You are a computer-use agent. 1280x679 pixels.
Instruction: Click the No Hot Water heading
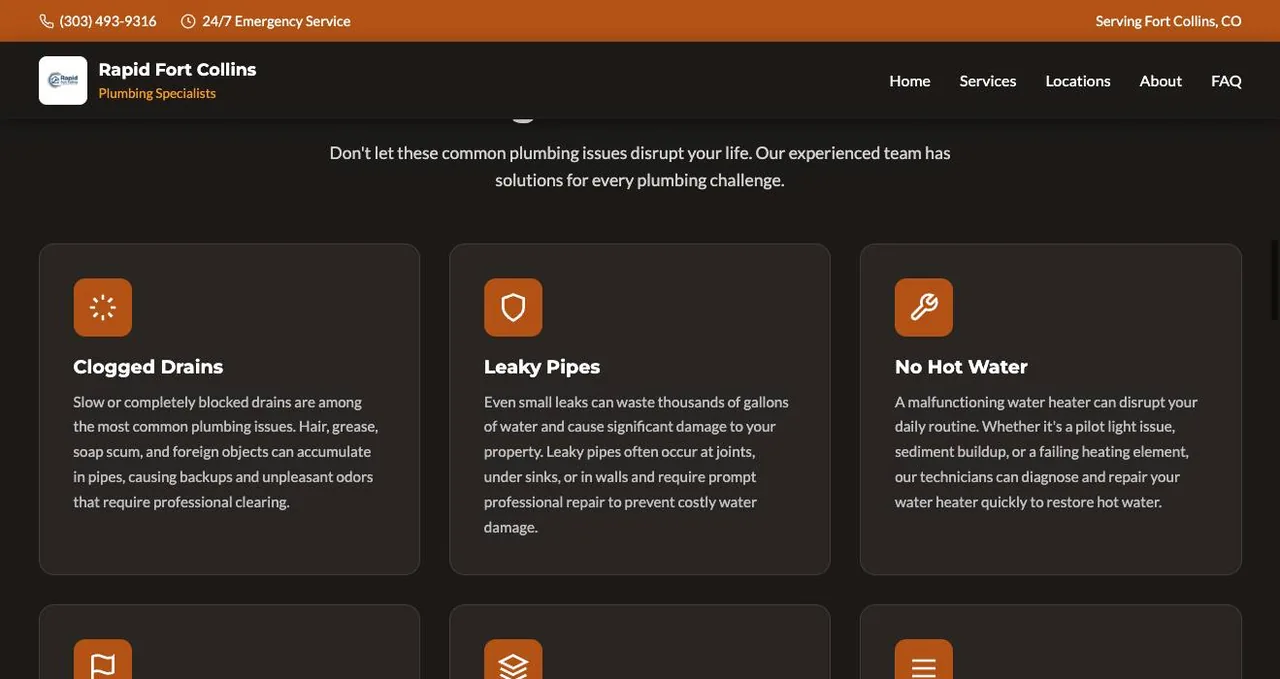pyautogui.click(x=961, y=367)
